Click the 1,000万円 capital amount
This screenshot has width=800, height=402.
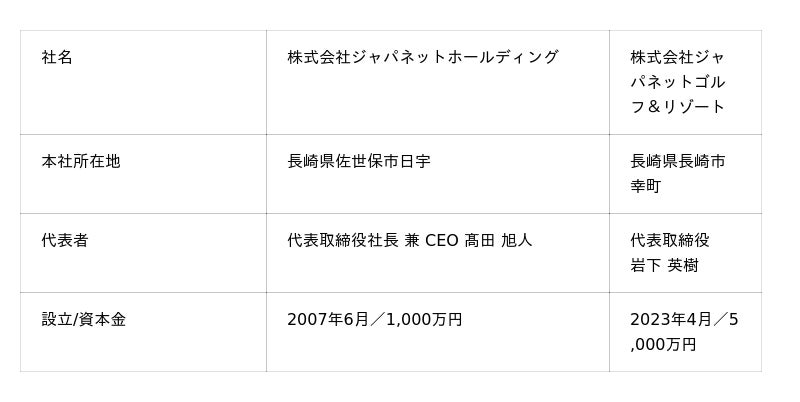(424, 320)
